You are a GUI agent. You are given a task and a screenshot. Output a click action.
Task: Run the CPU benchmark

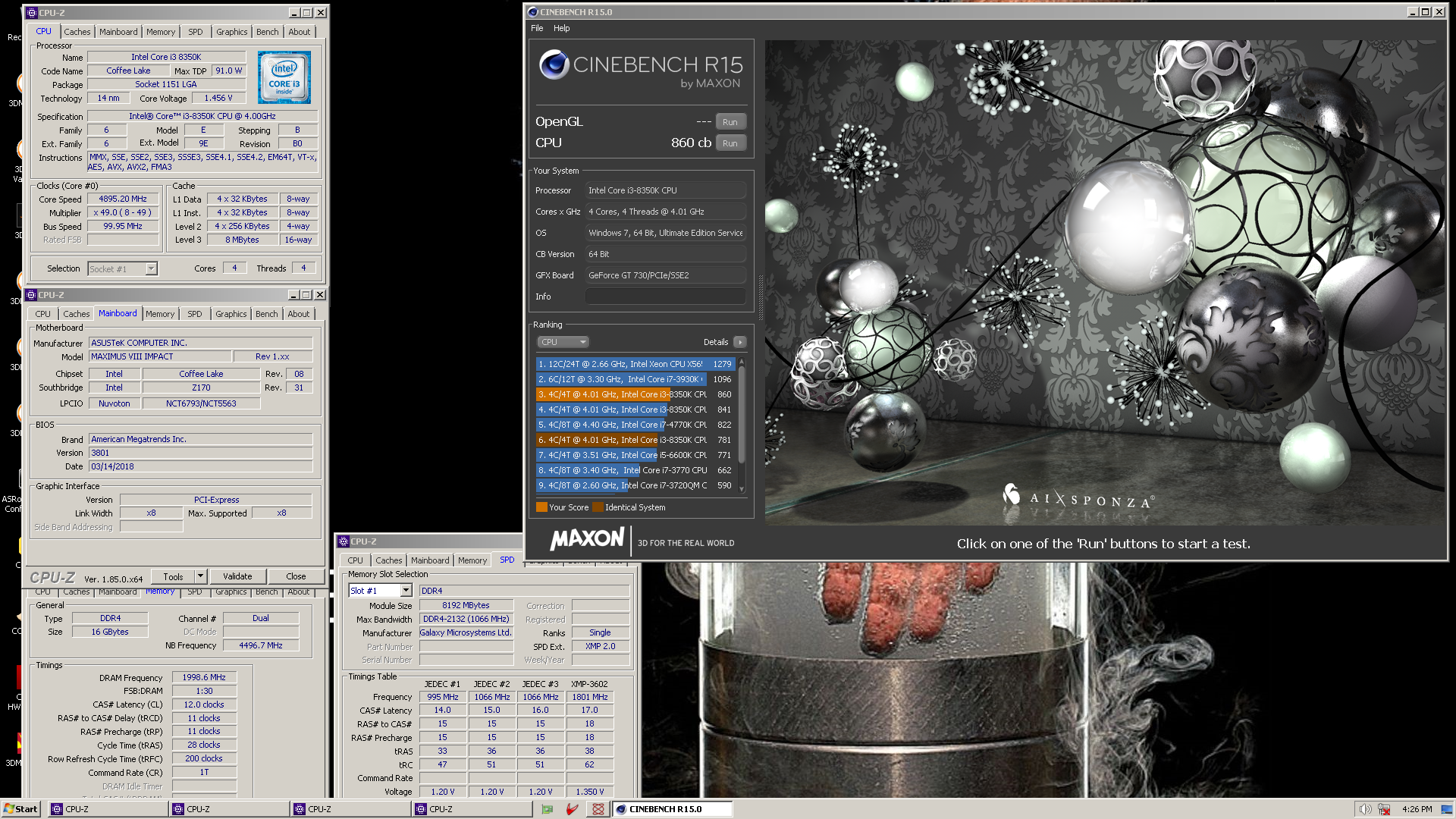coord(730,143)
